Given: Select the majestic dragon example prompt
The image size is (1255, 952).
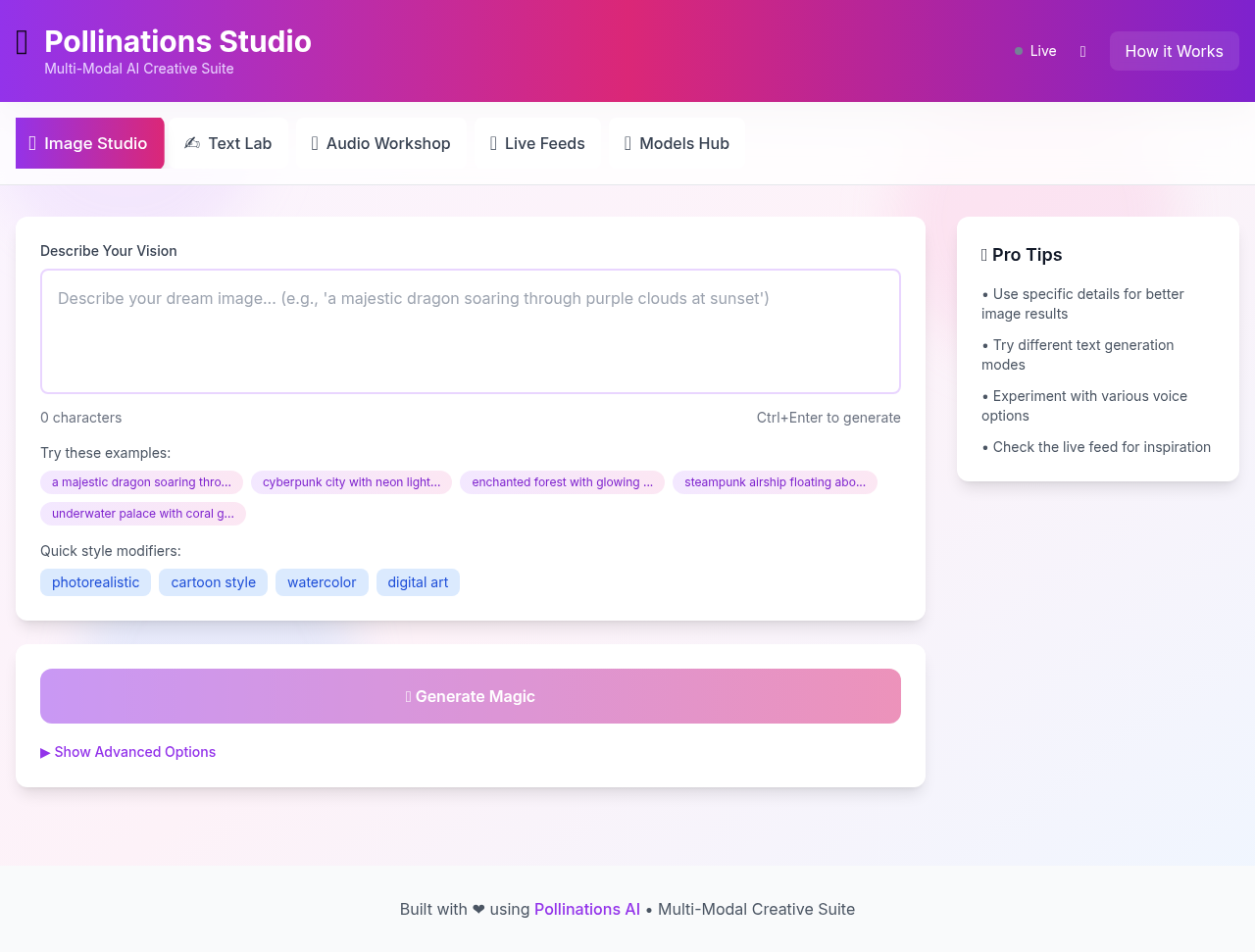Looking at the screenshot, I should tap(141, 482).
